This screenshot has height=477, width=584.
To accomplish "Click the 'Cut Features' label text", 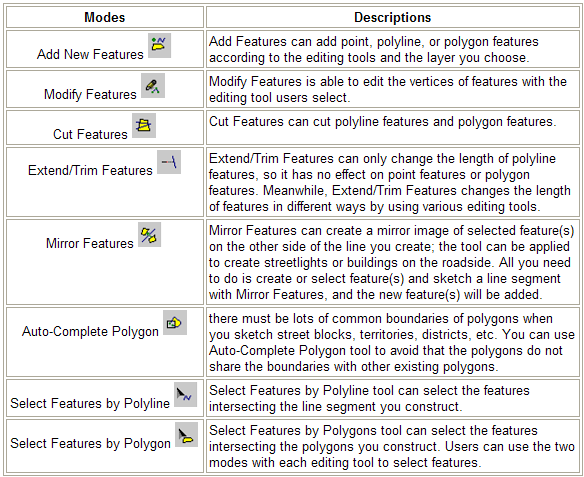I will pyautogui.click(x=90, y=134).
